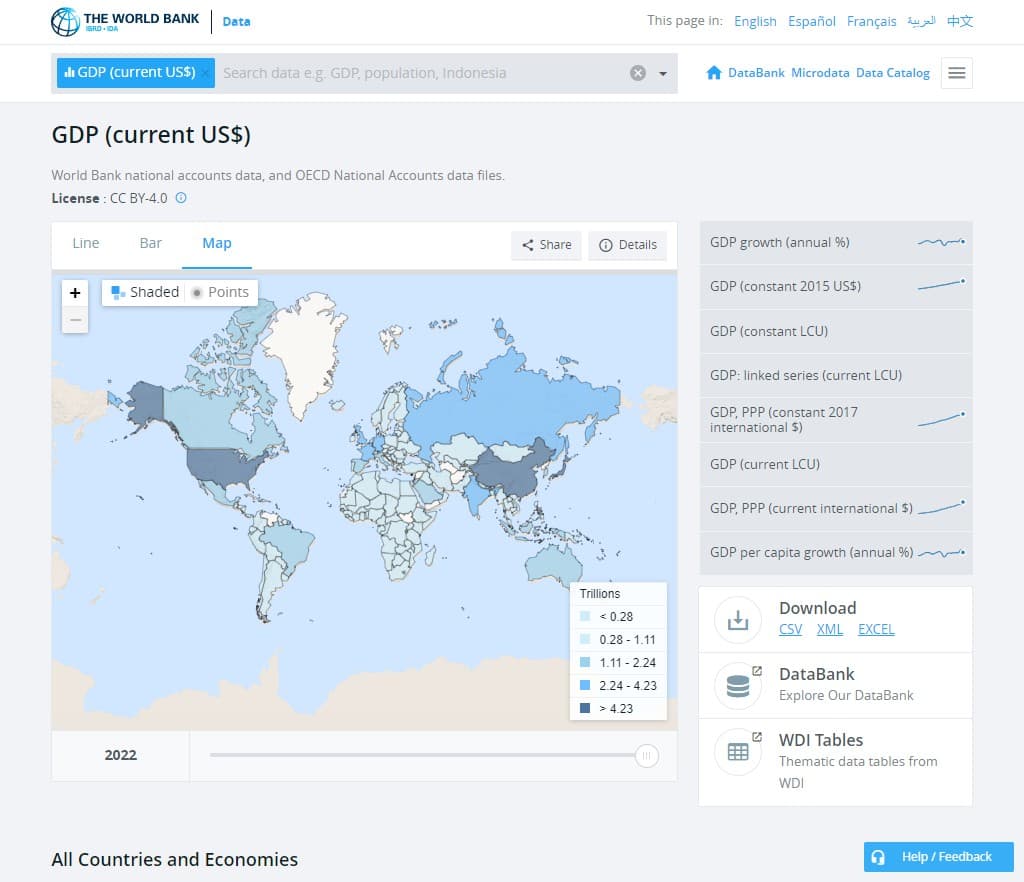Remove the GDP (current US$) tag
Screen dimensions: 1024x882
click(205, 73)
